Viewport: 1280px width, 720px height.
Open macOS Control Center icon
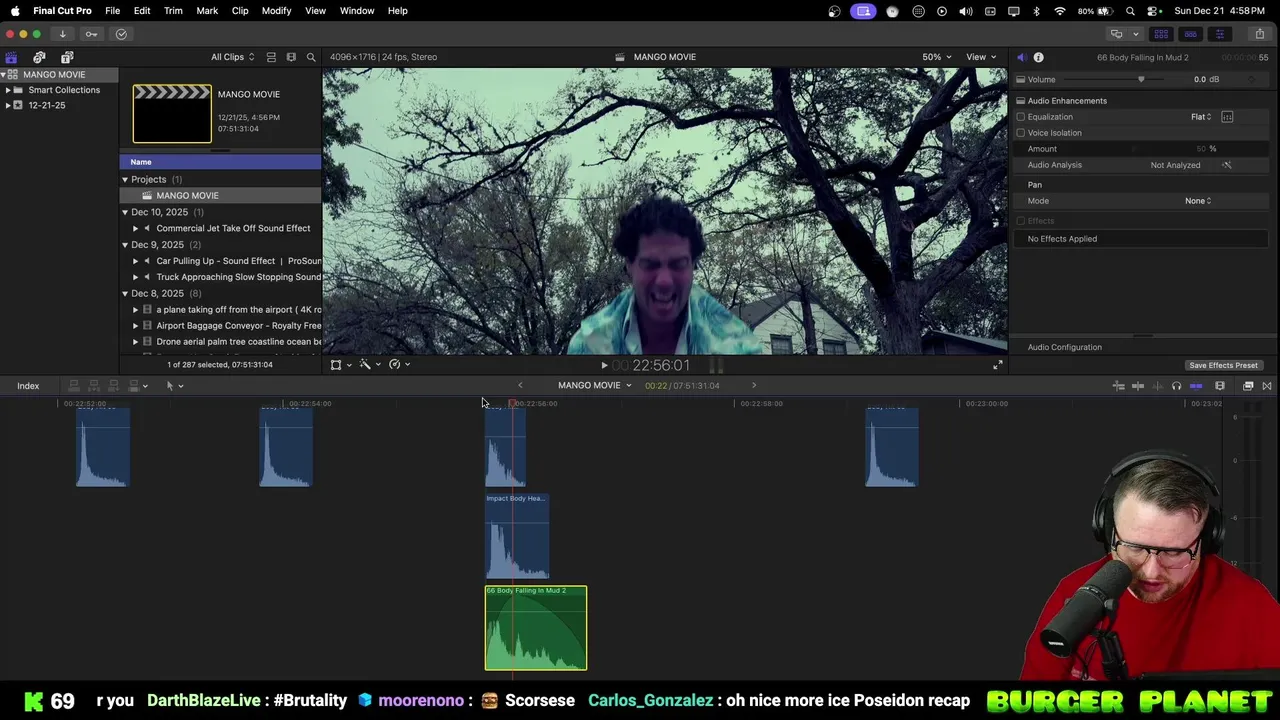tap(1153, 11)
